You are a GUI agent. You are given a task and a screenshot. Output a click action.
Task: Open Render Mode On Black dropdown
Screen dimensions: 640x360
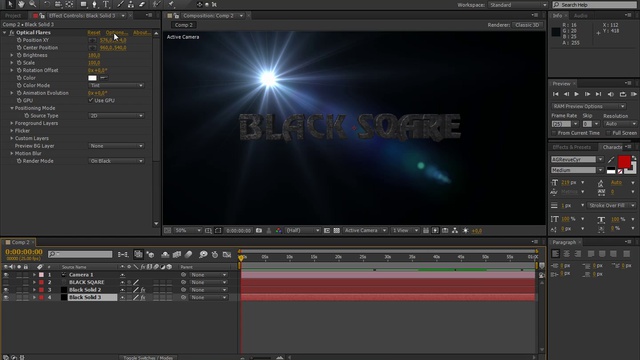pyautogui.click(x=116, y=161)
